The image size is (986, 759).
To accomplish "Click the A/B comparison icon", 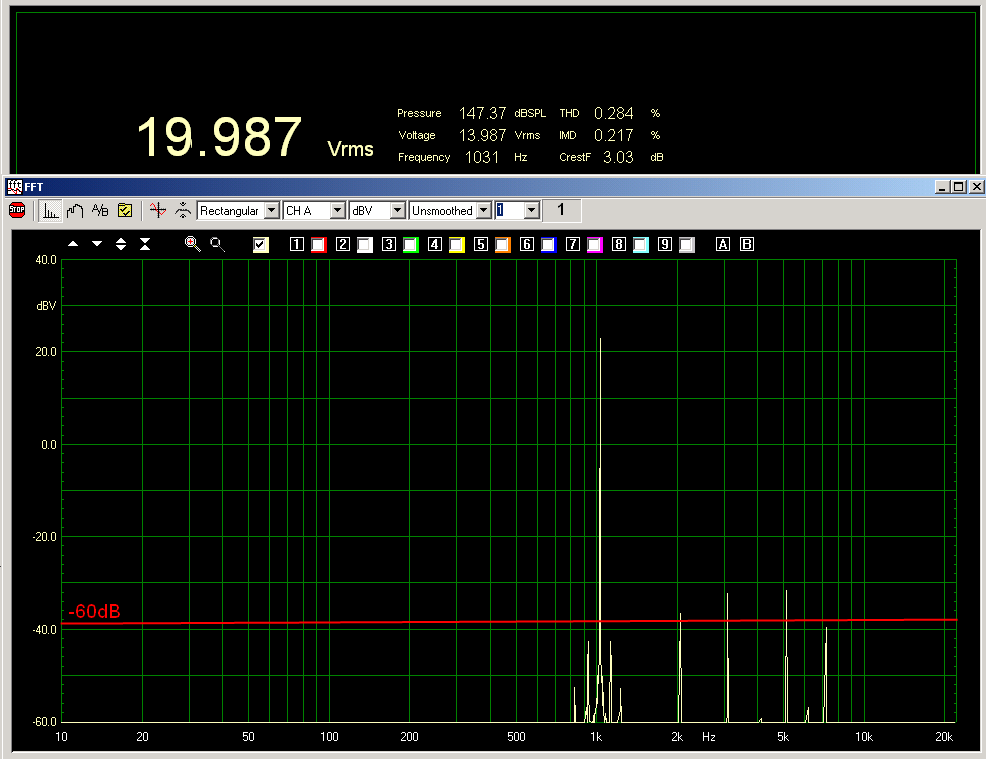I will click(x=100, y=211).
